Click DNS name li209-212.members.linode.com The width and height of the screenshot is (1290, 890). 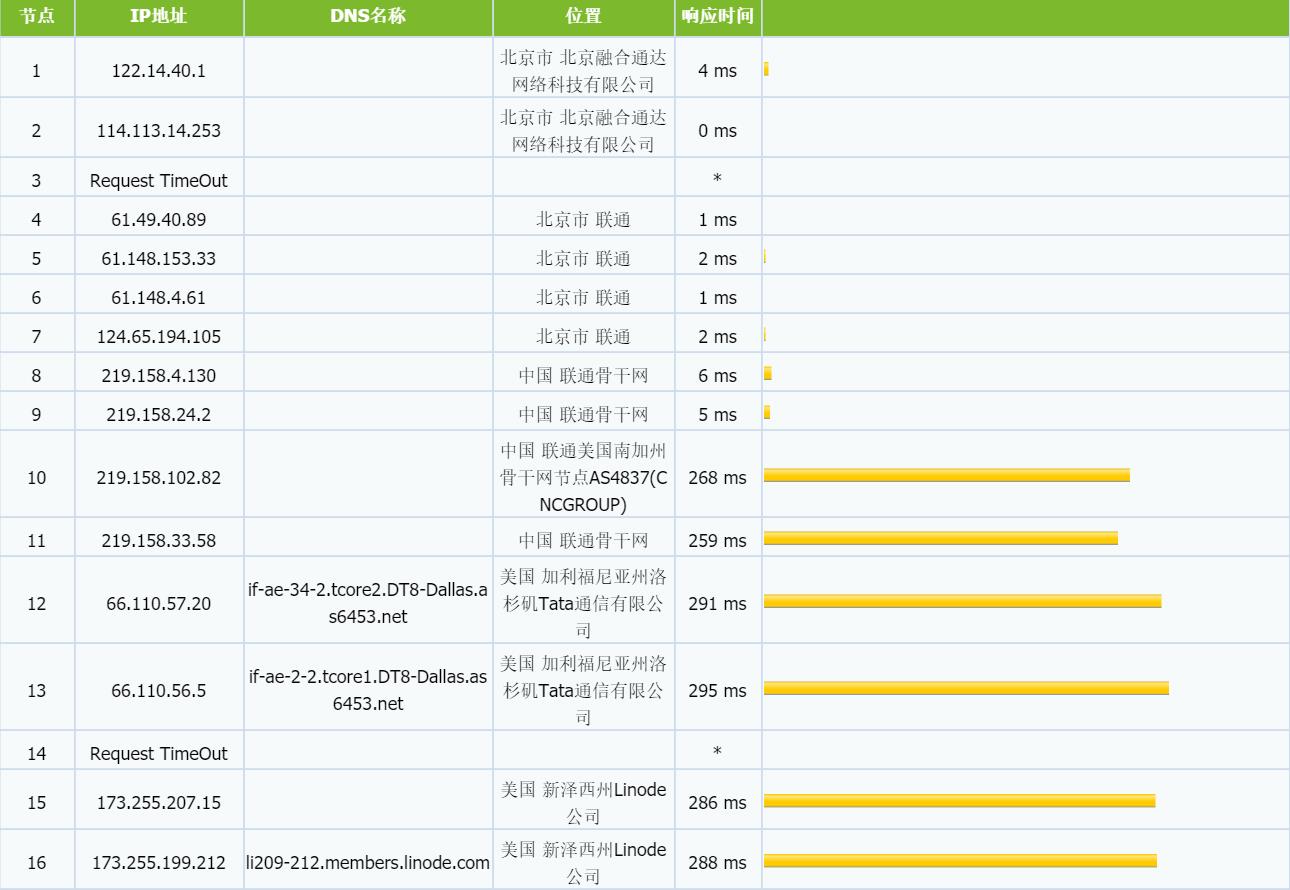click(x=368, y=861)
